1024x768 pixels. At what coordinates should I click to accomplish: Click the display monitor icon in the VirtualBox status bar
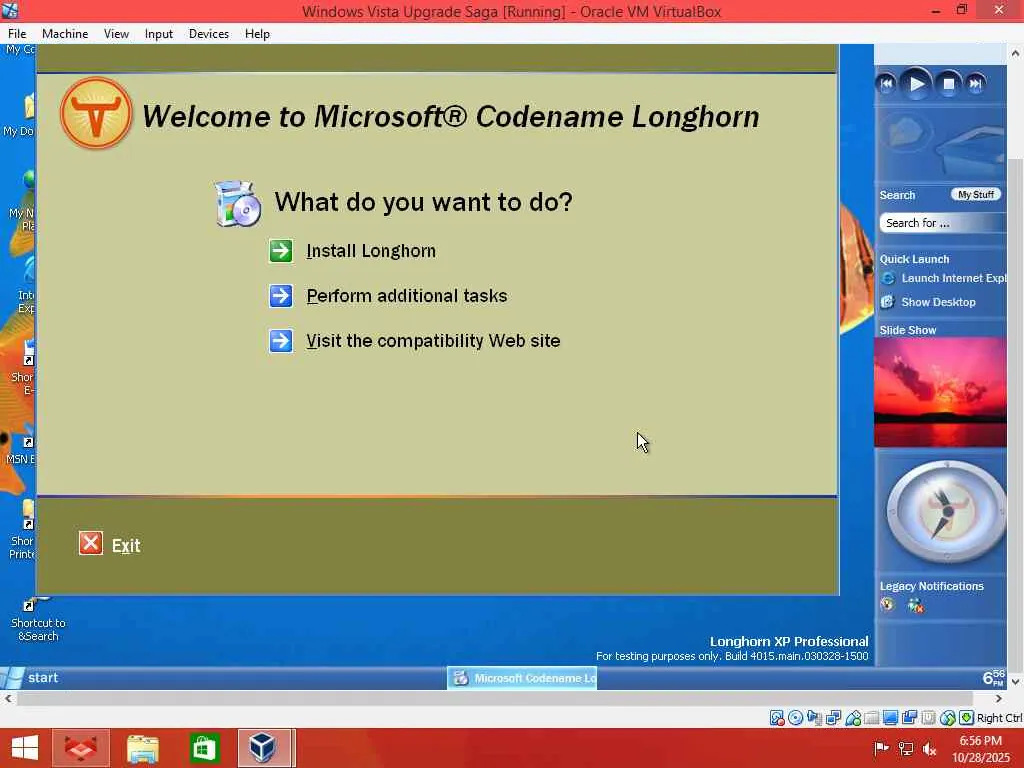point(890,718)
